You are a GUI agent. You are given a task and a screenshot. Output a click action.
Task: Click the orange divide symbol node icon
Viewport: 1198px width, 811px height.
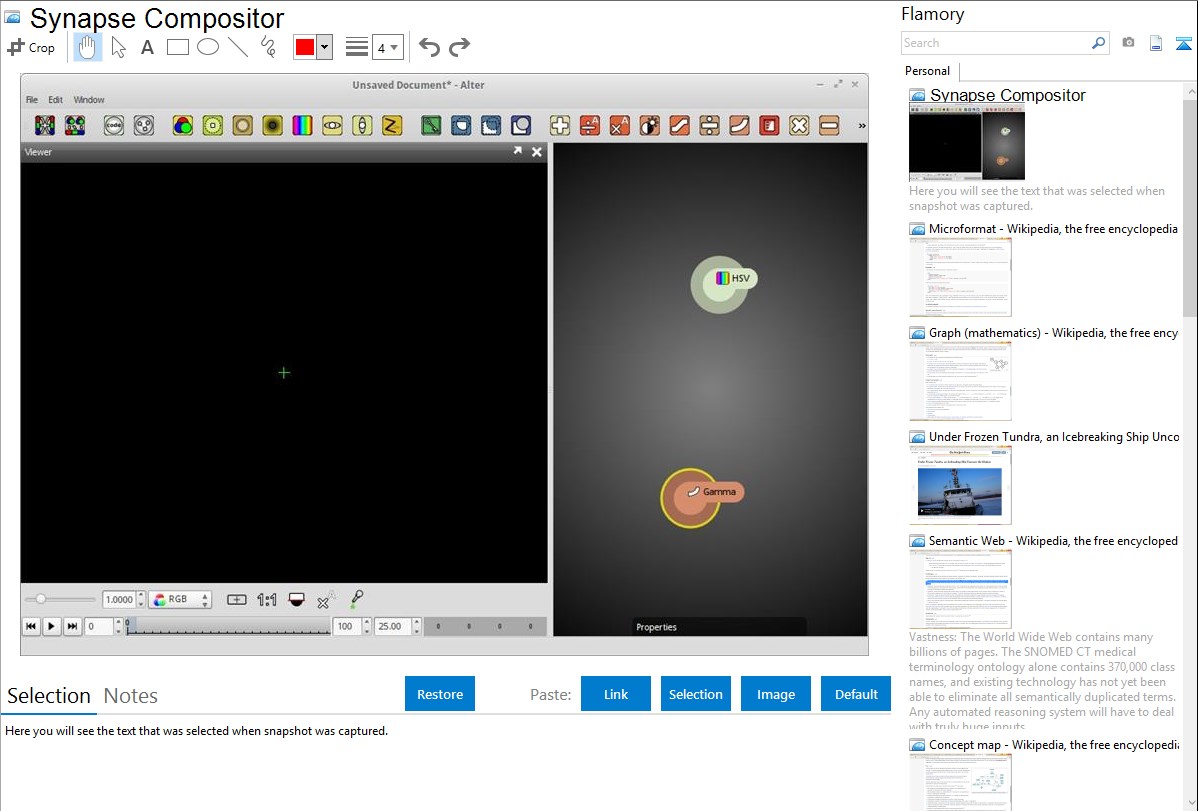pyautogui.click(x=709, y=125)
